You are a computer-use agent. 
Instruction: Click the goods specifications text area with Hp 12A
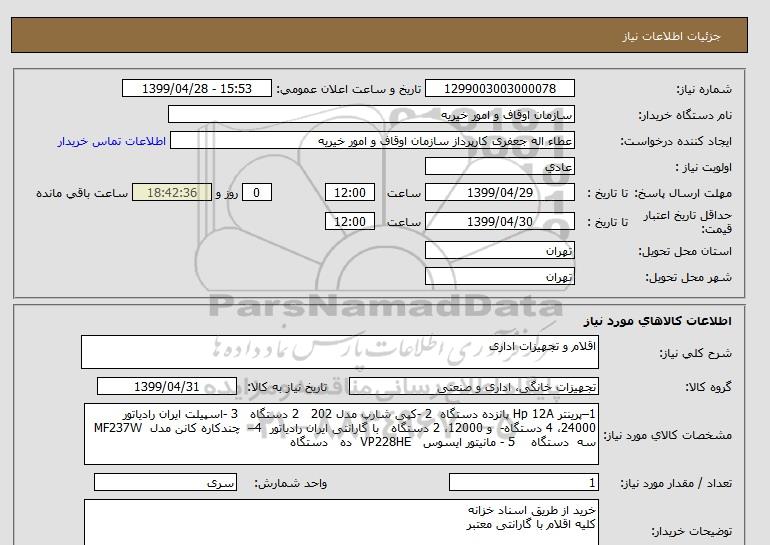[341, 434]
